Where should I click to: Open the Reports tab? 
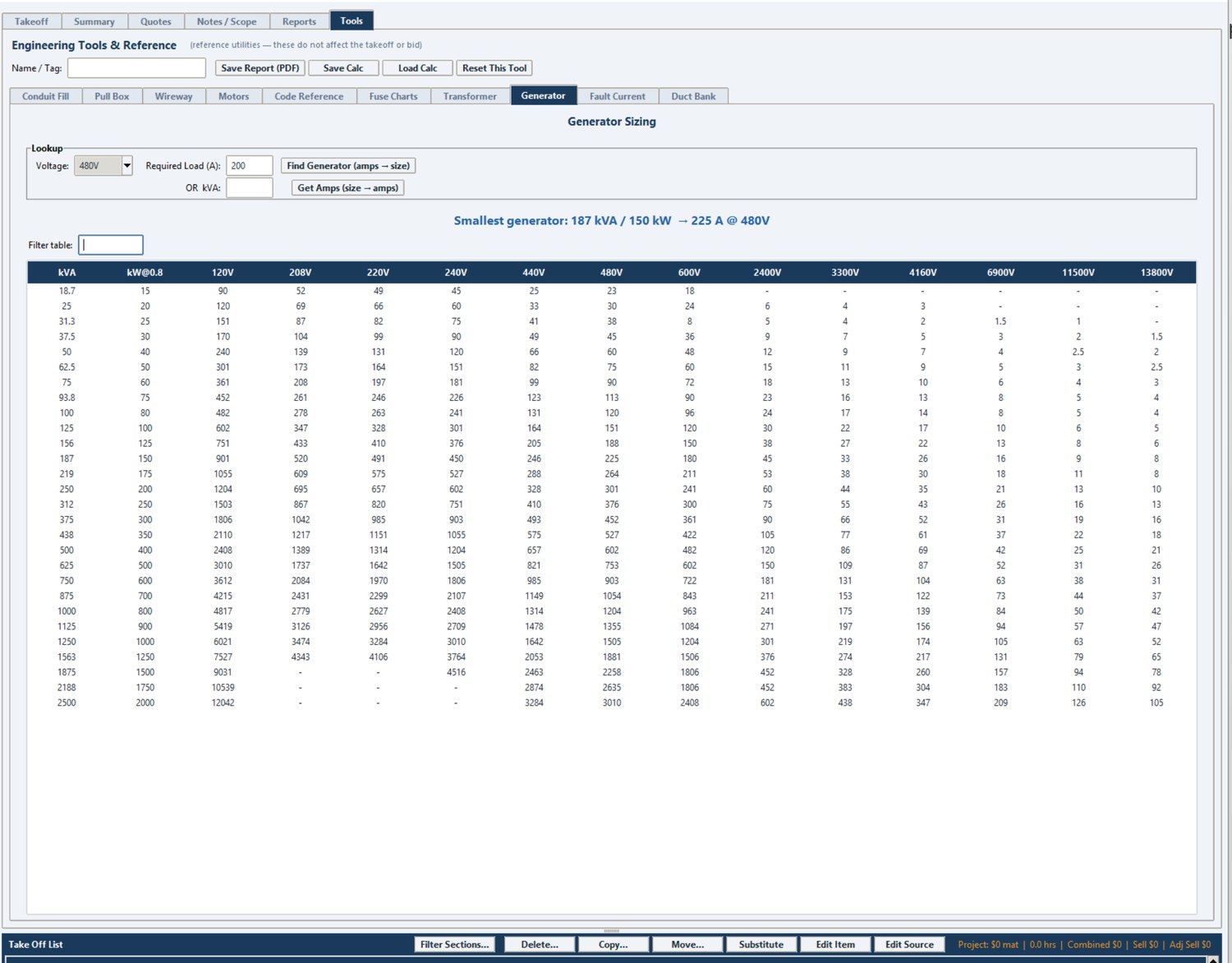point(299,21)
